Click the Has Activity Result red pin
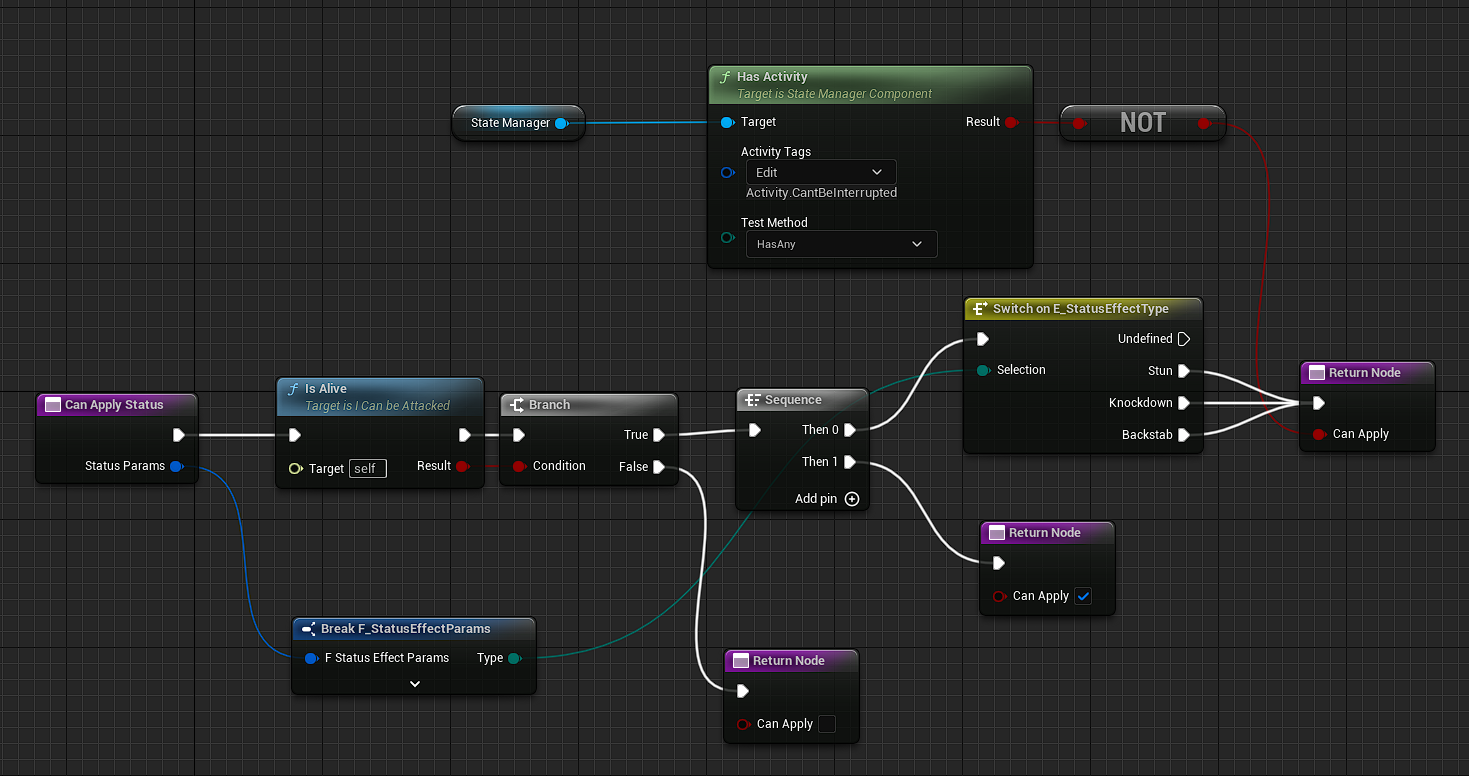This screenshot has height=776, width=1469. [x=1011, y=122]
